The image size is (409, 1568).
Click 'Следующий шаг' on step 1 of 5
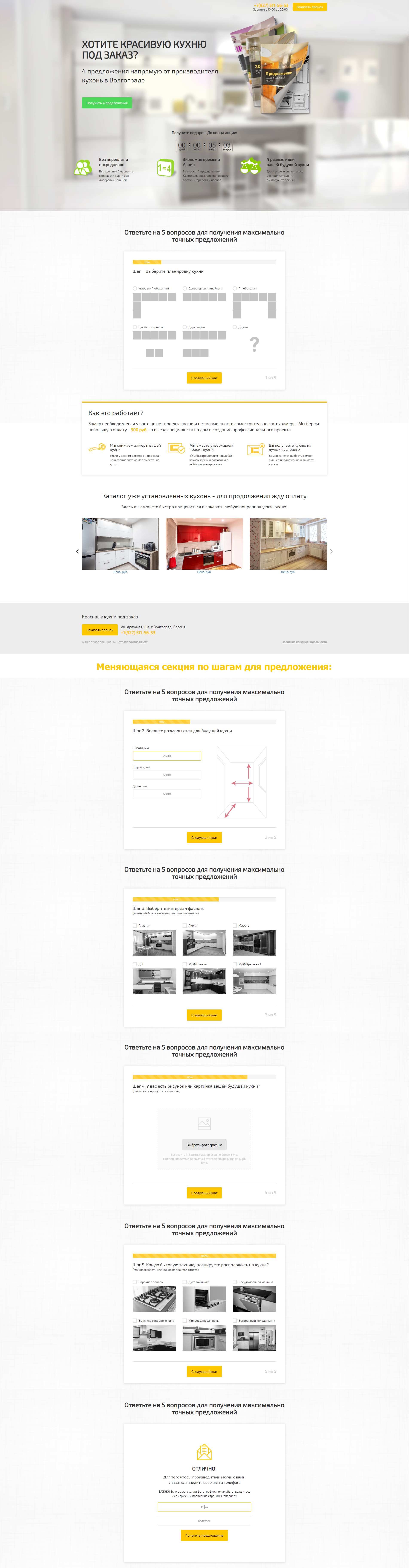(204, 378)
